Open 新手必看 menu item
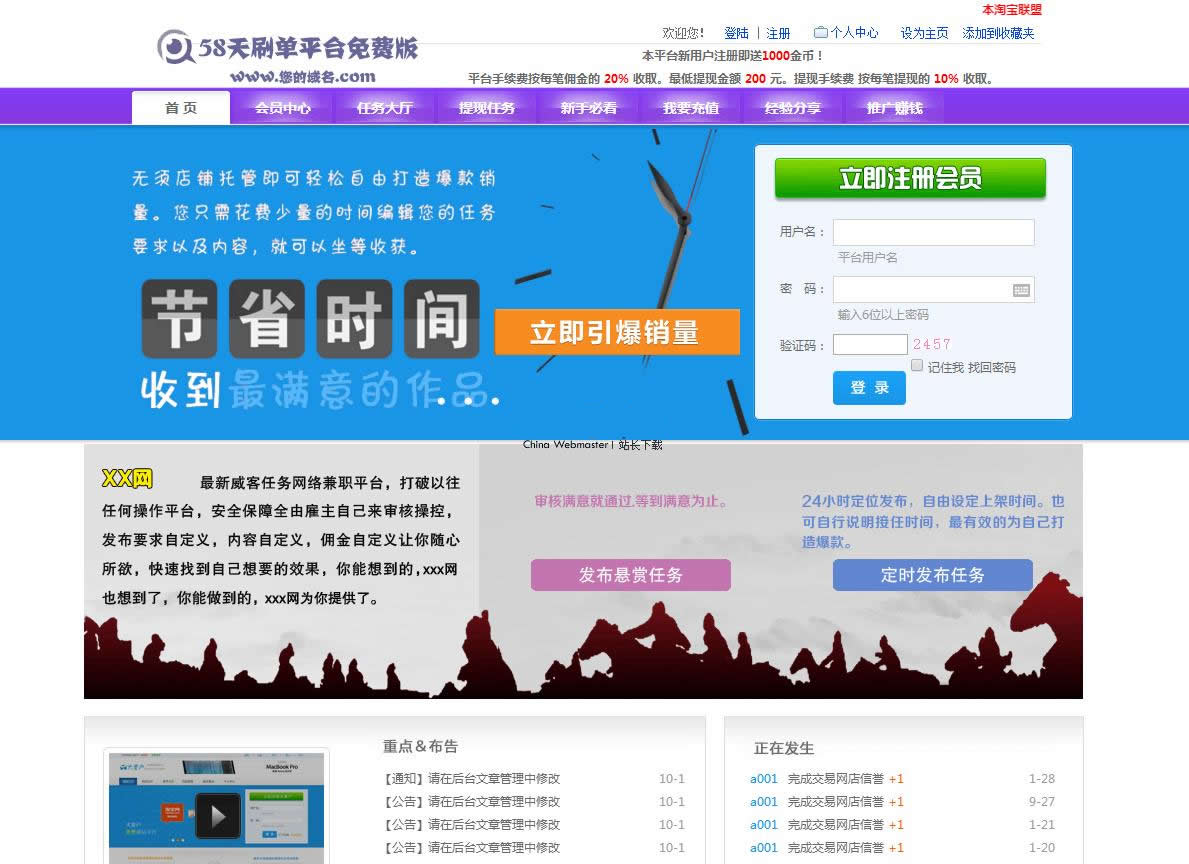Screen dimensions: 1189x864 point(588,108)
